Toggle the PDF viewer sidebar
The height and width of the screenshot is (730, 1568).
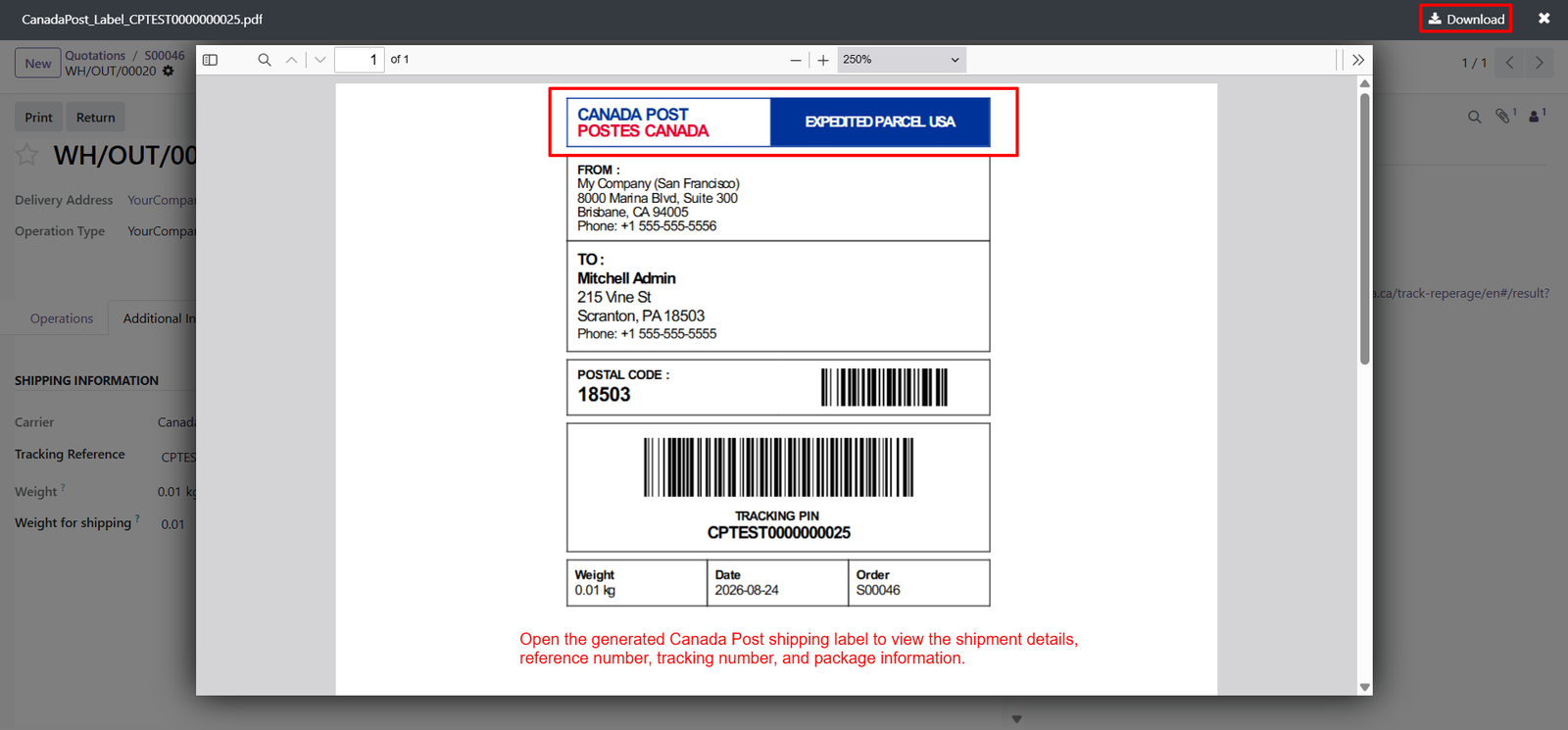tap(210, 60)
